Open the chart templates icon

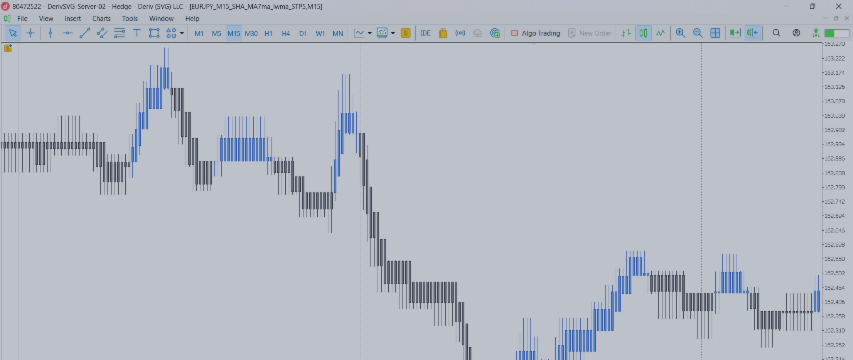coord(382,33)
